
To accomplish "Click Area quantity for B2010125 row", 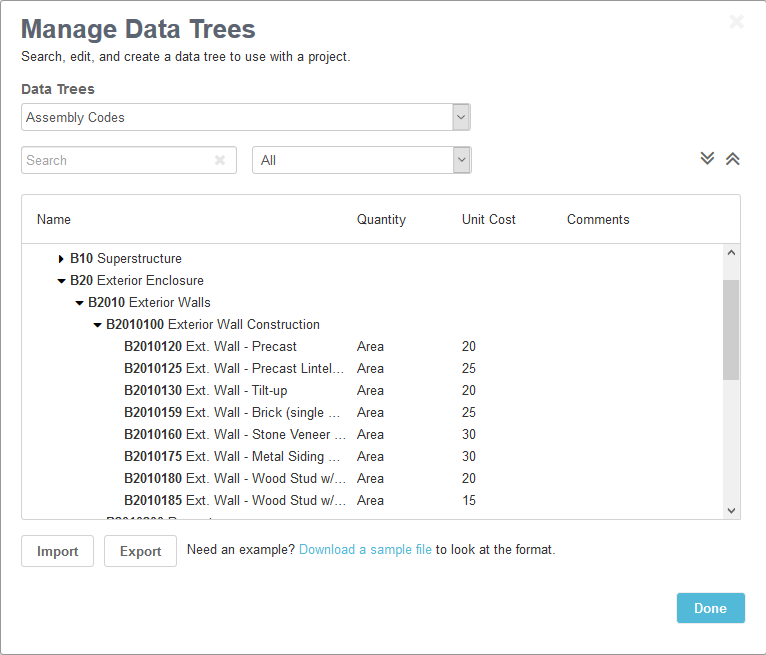I will [x=370, y=368].
